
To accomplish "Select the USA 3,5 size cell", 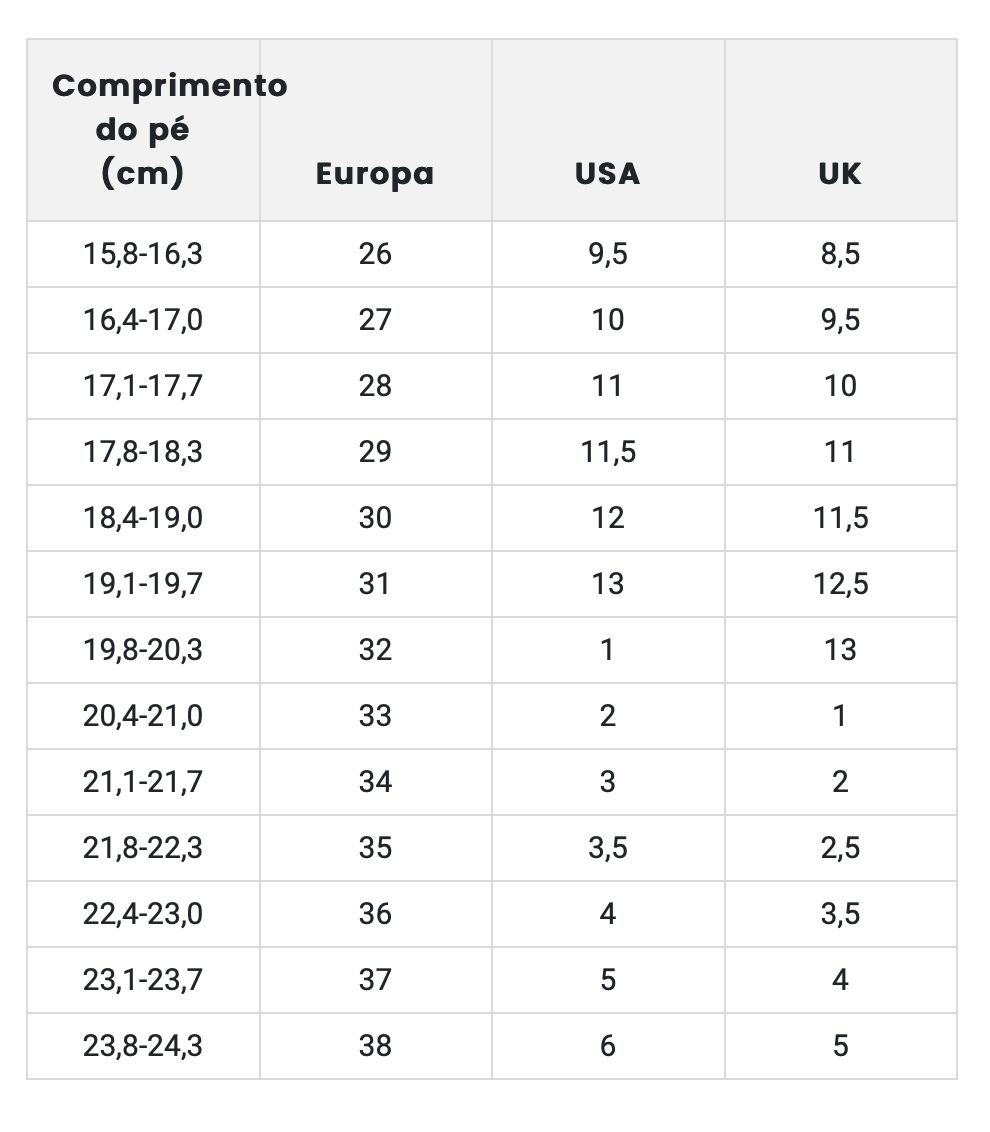I will click(607, 848).
